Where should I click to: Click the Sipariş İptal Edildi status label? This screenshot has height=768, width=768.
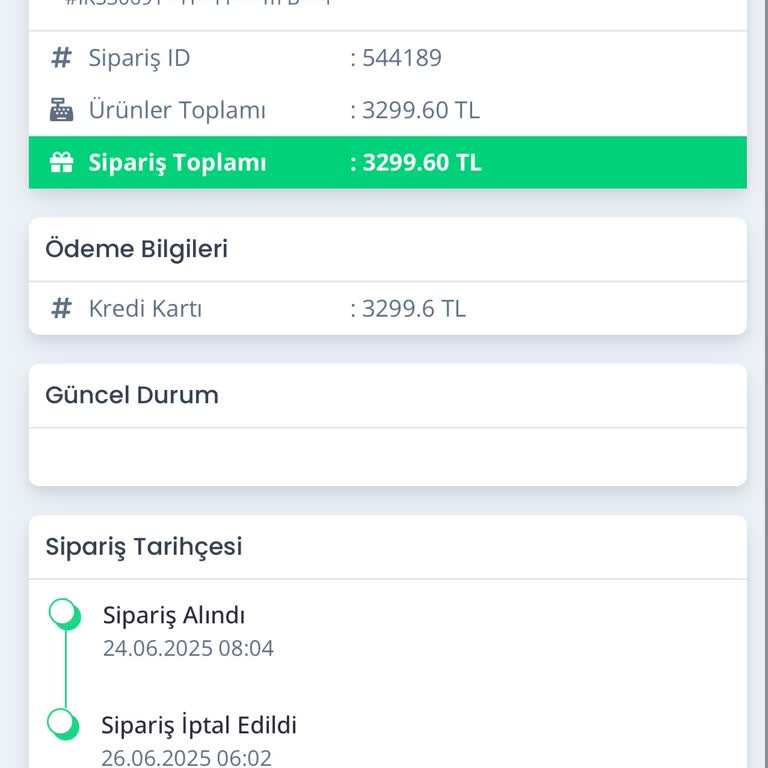click(199, 725)
